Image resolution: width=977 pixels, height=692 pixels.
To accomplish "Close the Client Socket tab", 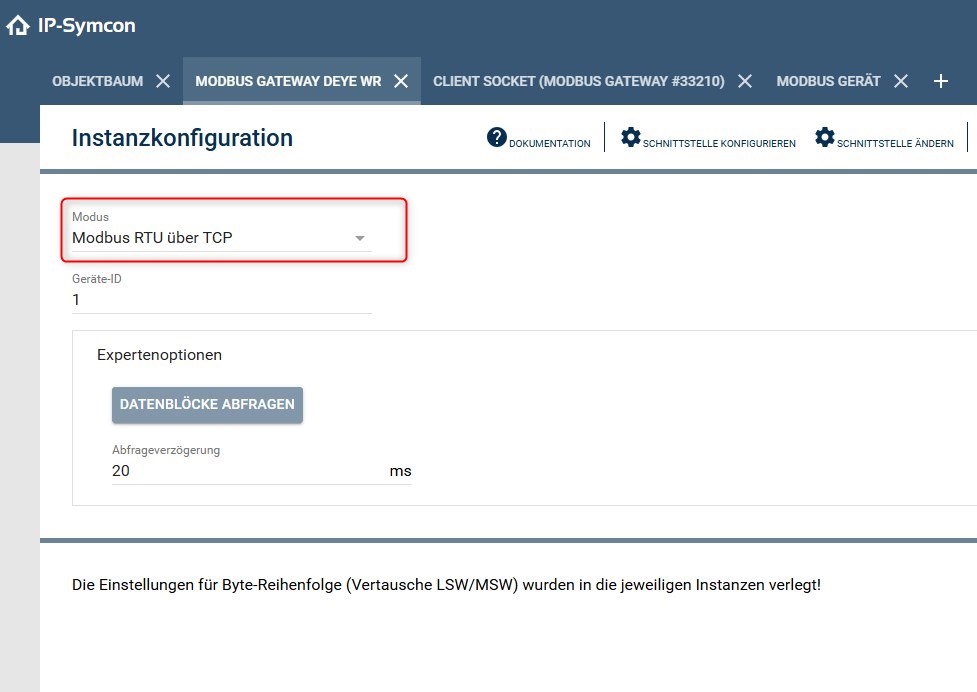I will 745,81.
